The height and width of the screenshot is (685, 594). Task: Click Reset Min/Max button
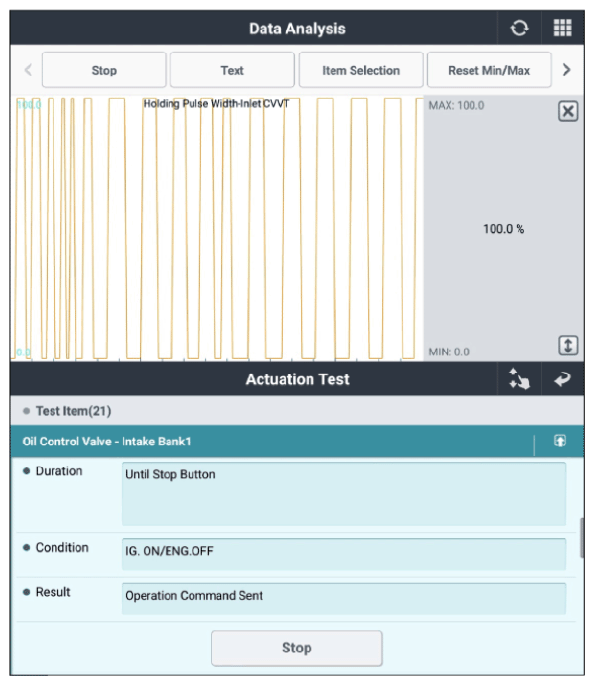tap(489, 70)
